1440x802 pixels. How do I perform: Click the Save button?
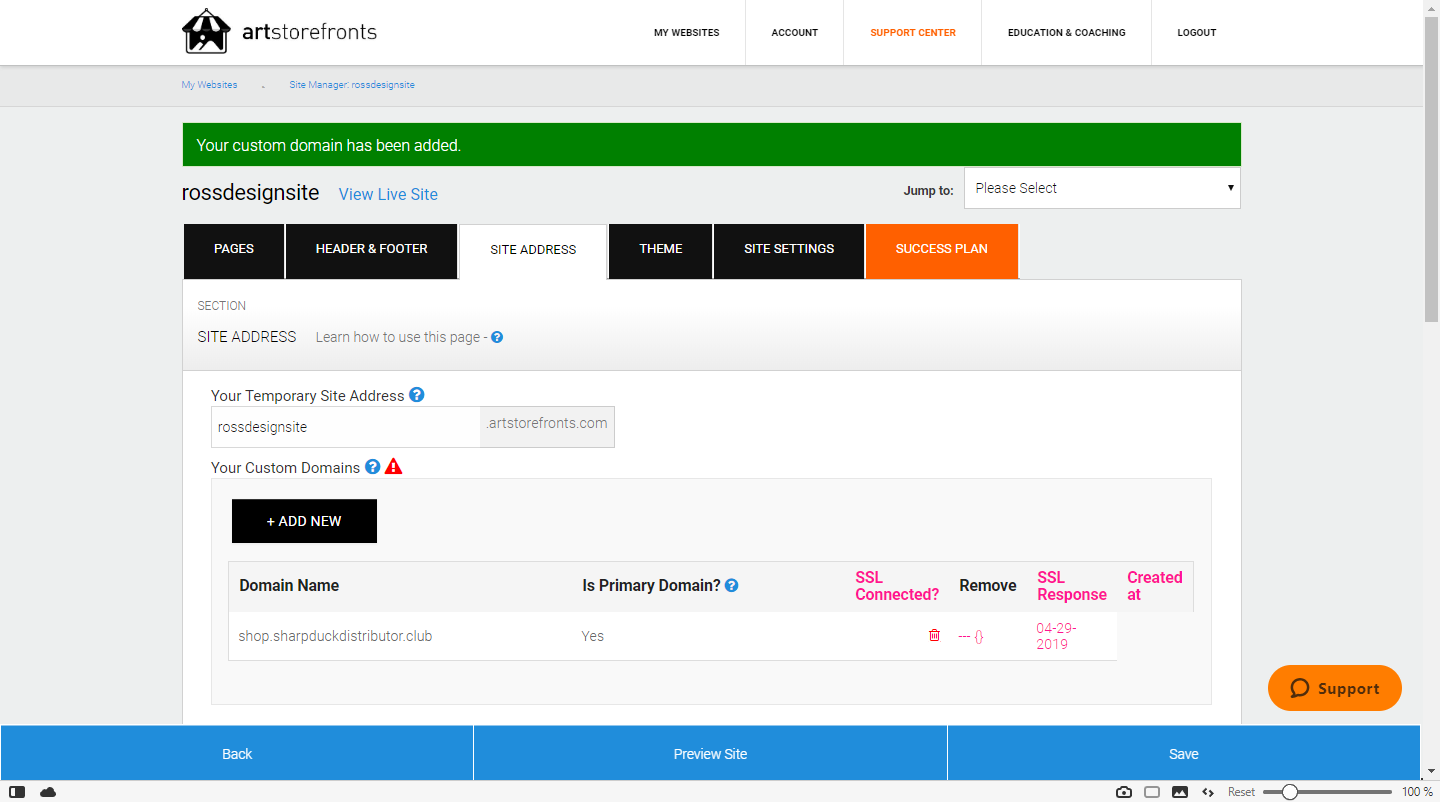[x=1184, y=753]
